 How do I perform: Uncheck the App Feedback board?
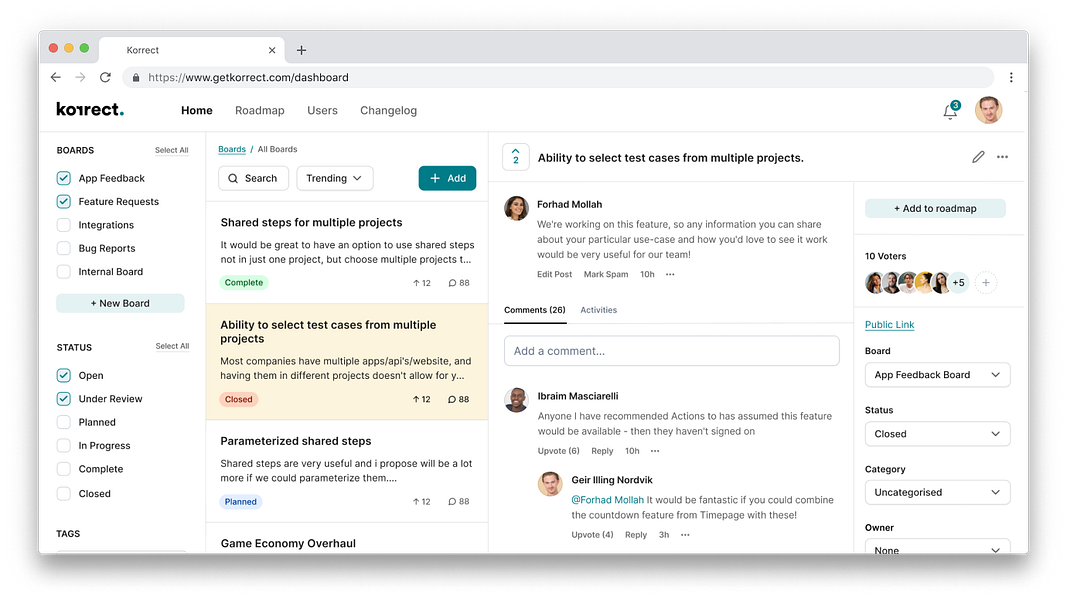(63, 178)
